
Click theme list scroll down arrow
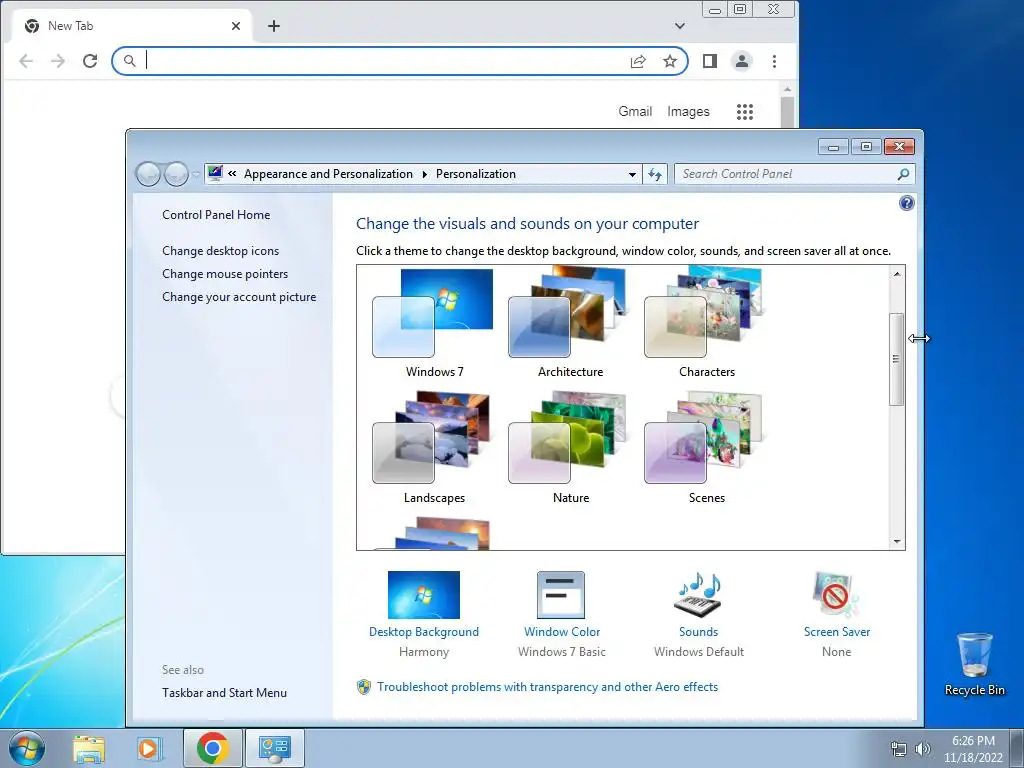[x=897, y=541]
